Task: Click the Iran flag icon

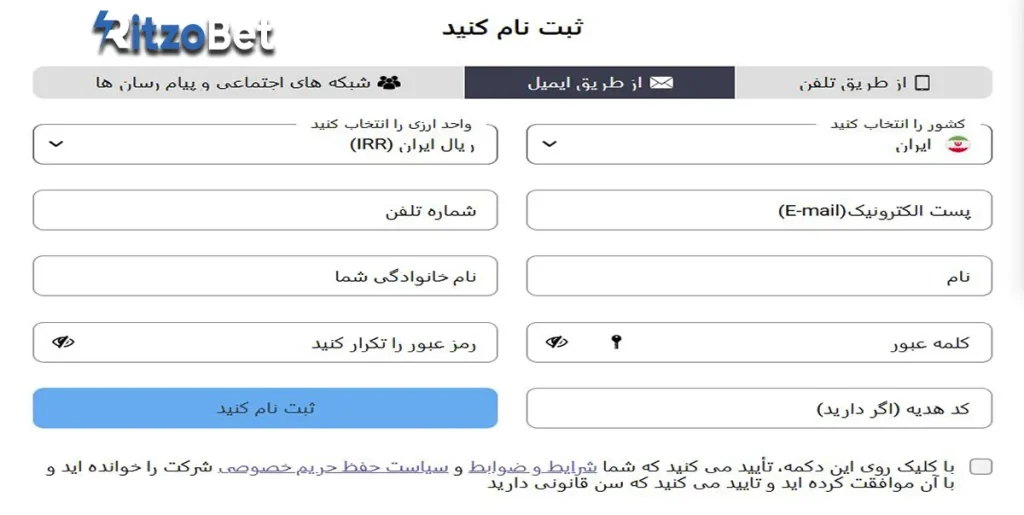Action: (958, 146)
